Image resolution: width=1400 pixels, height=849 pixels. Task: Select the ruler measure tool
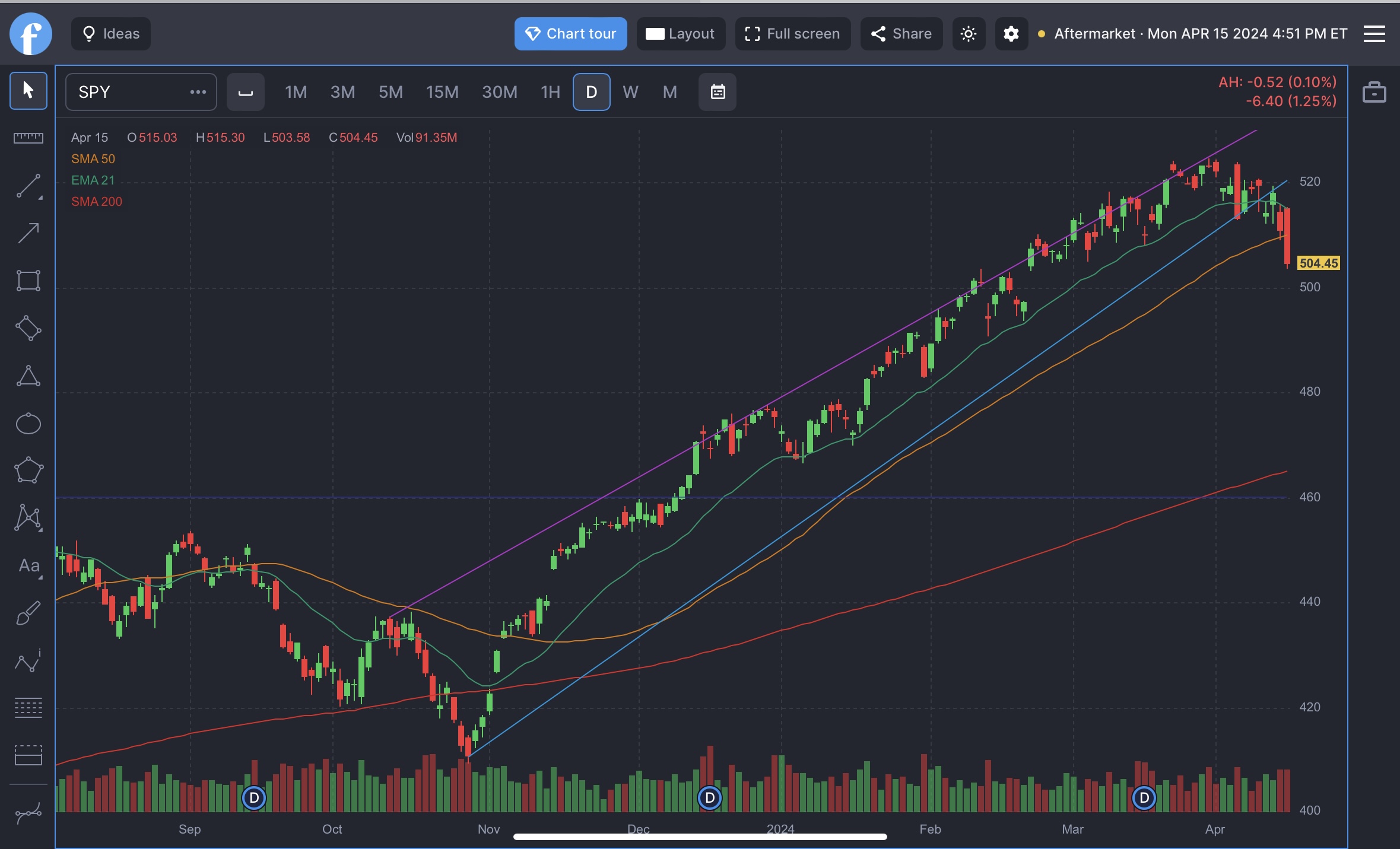[28, 138]
